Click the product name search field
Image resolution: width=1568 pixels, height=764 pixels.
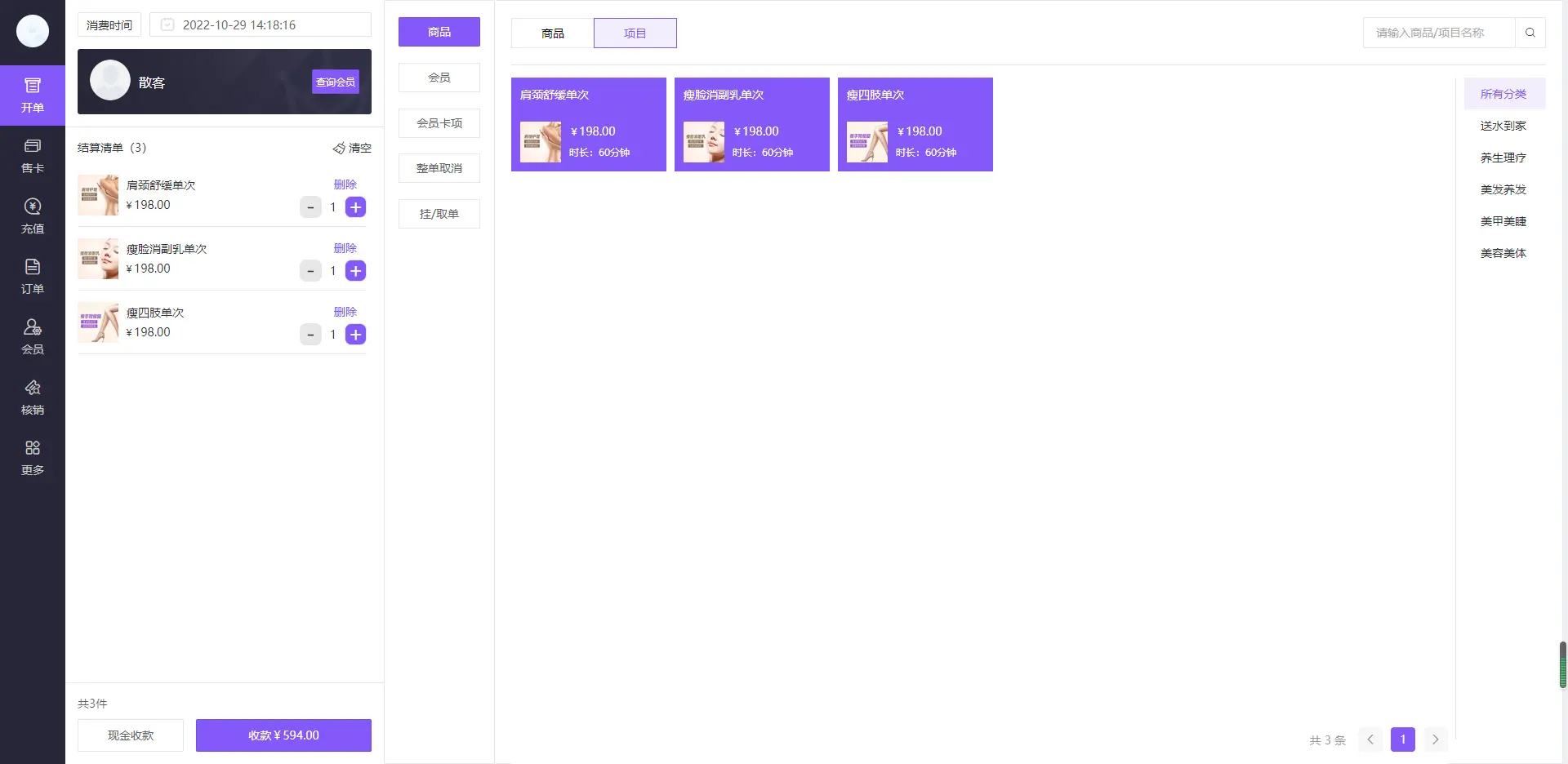[x=1437, y=33]
